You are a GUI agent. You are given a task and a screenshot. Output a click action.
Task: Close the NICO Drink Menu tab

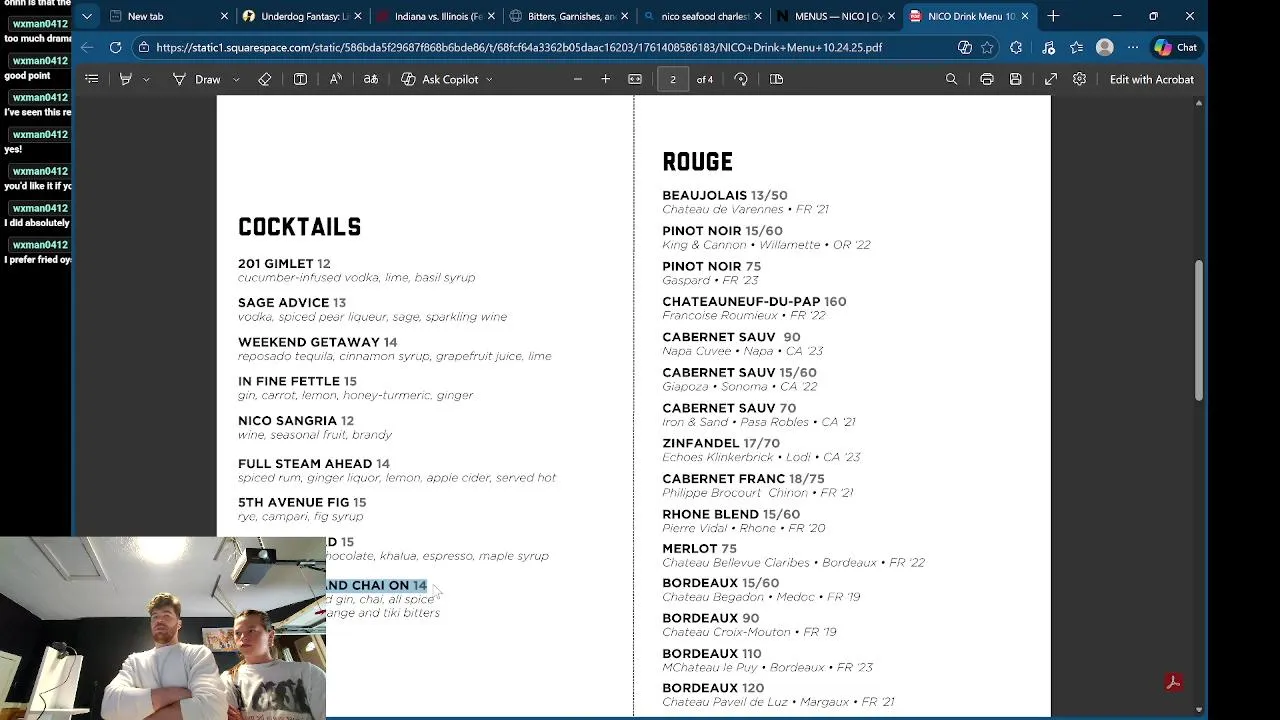(1024, 16)
